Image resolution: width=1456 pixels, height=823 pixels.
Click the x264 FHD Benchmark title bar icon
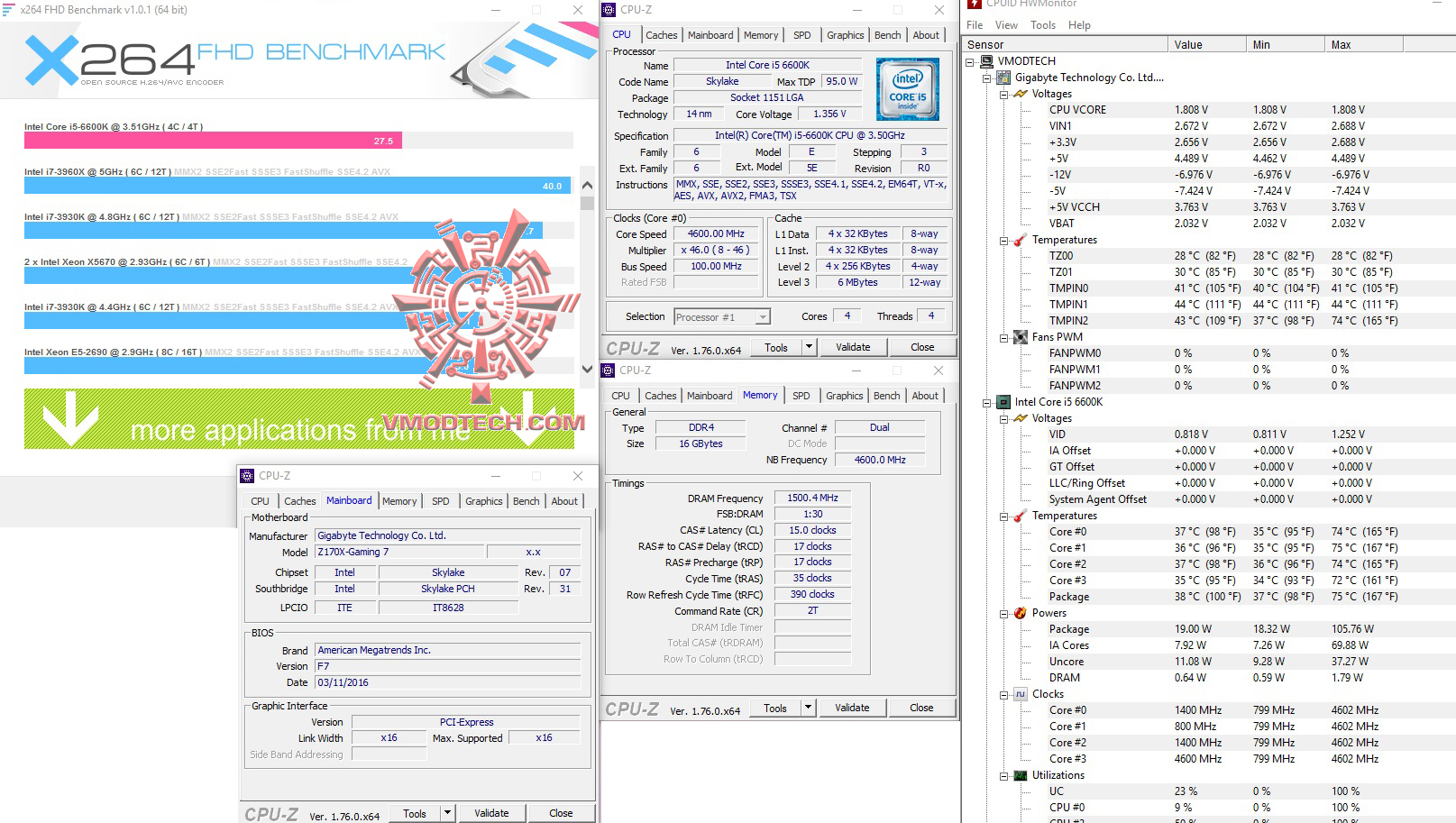pos(9,10)
